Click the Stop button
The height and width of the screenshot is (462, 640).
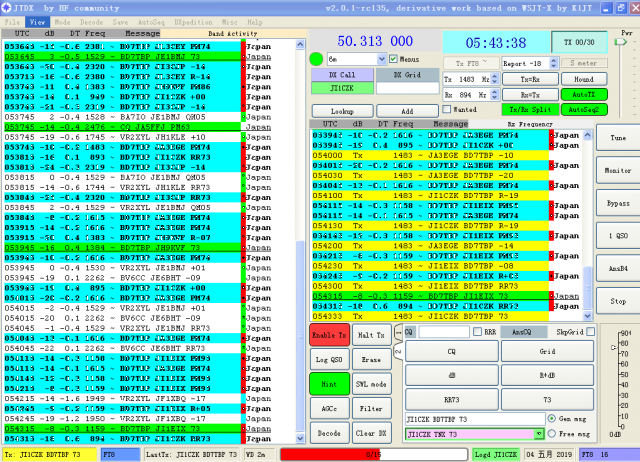[x=618, y=301]
